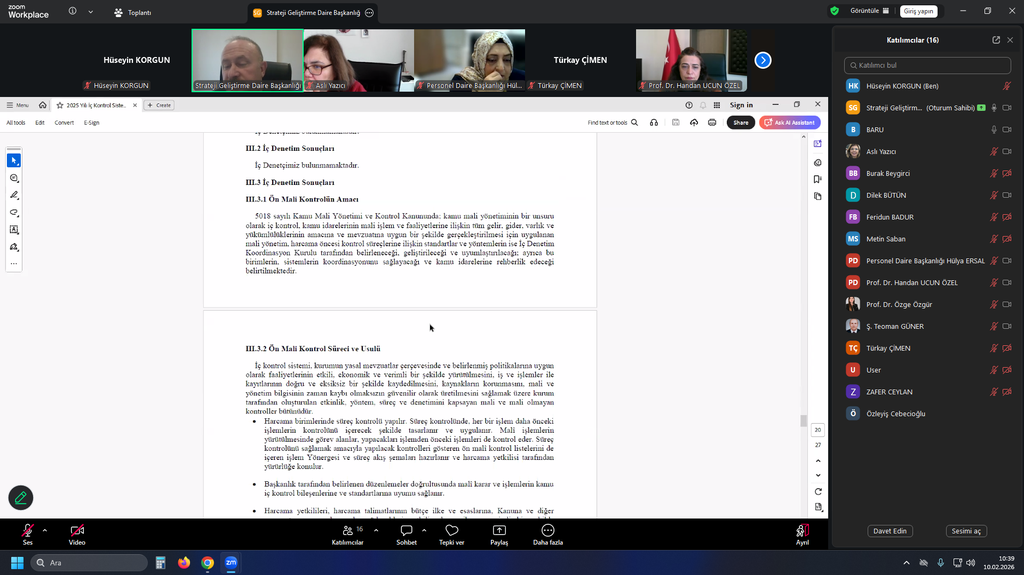The width and height of the screenshot is (1024, 575).
Task: Unmute microphone with the Ses button
Action: click(x=27, y=531)
